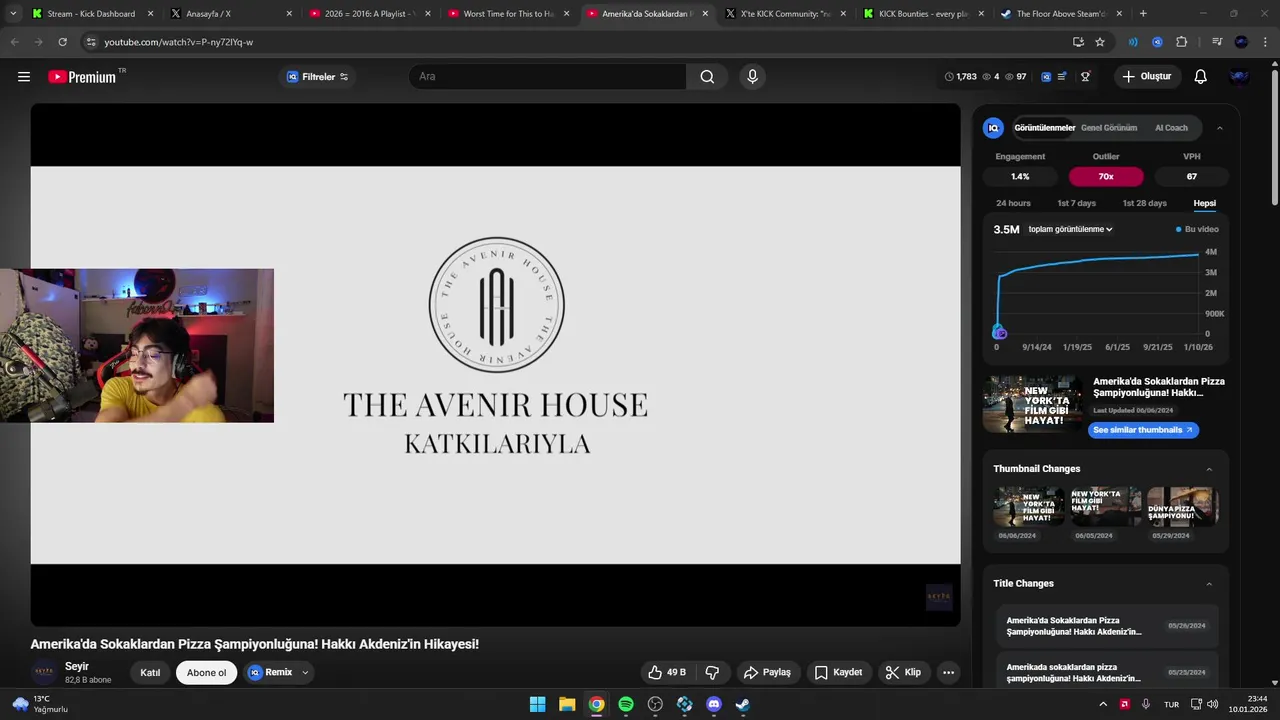This screenshot has height=720, width=1280.
Task: Open YouTube notifications bell
Action: click(x=1200, y=77)
